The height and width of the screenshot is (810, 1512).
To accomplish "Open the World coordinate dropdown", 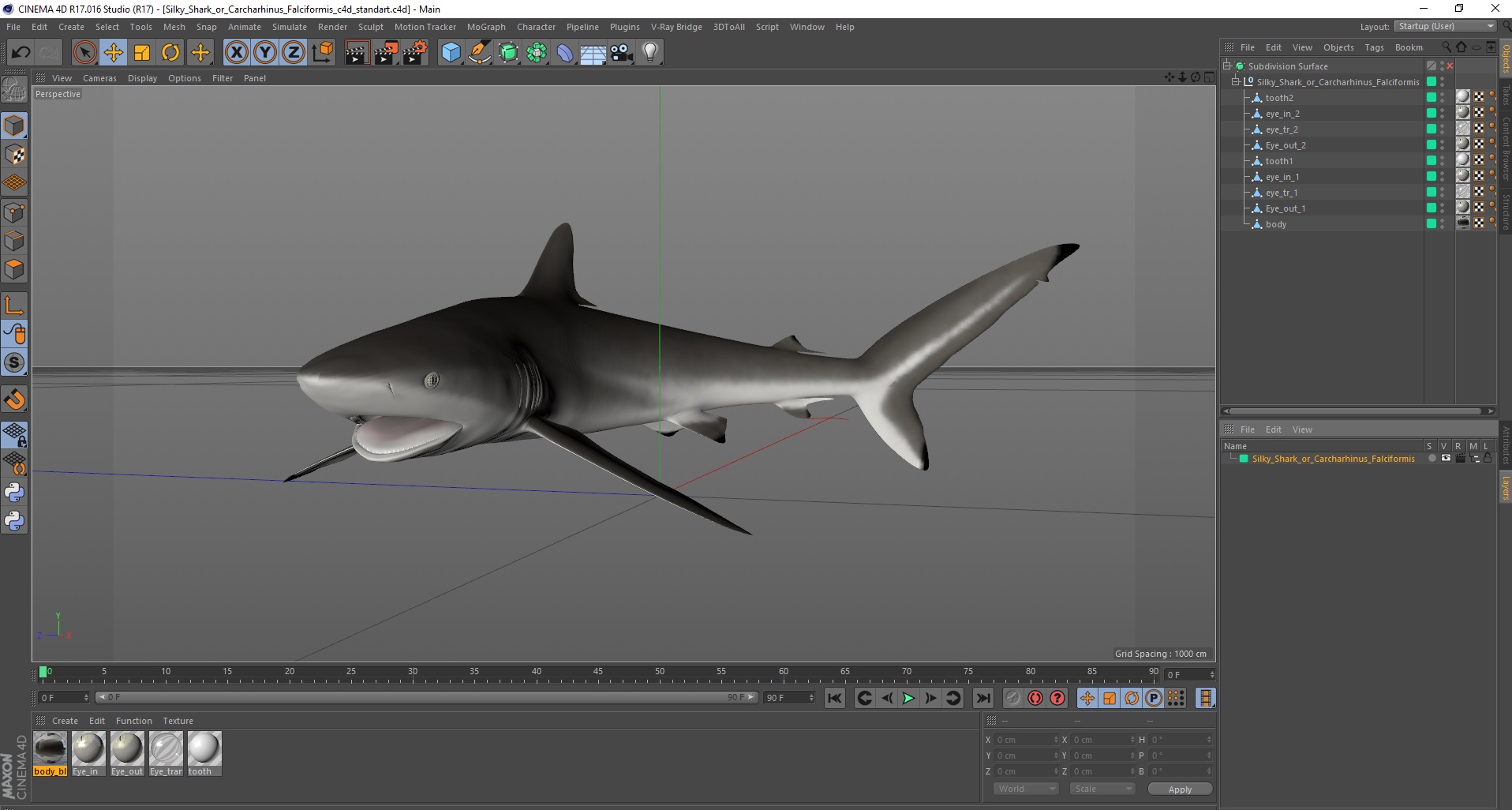I will pyautogui.click(x=1025, y=789).
